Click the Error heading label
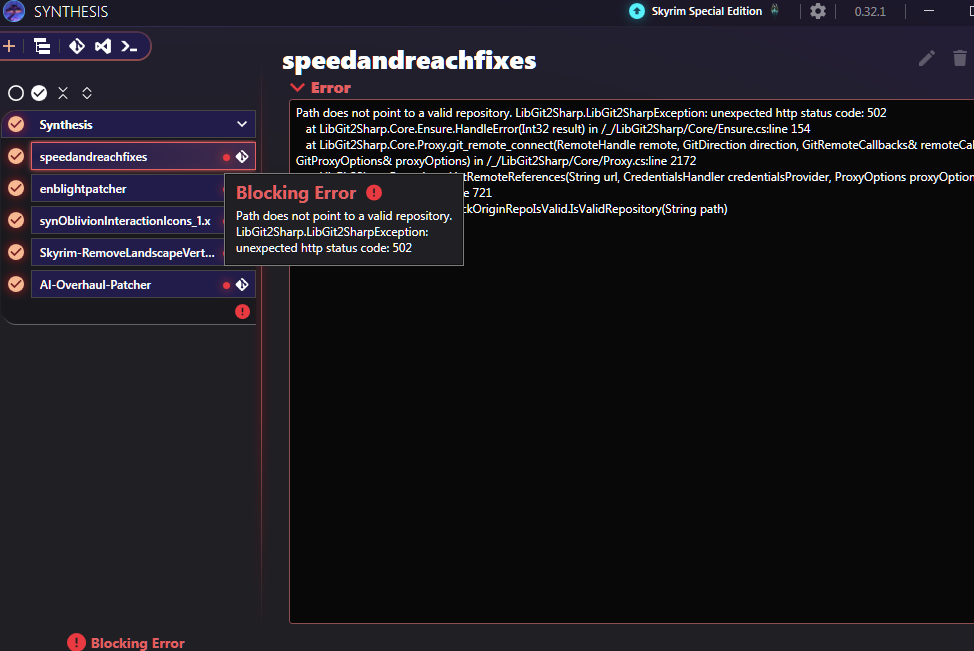974x651 pixels. [x=330, y=88]
